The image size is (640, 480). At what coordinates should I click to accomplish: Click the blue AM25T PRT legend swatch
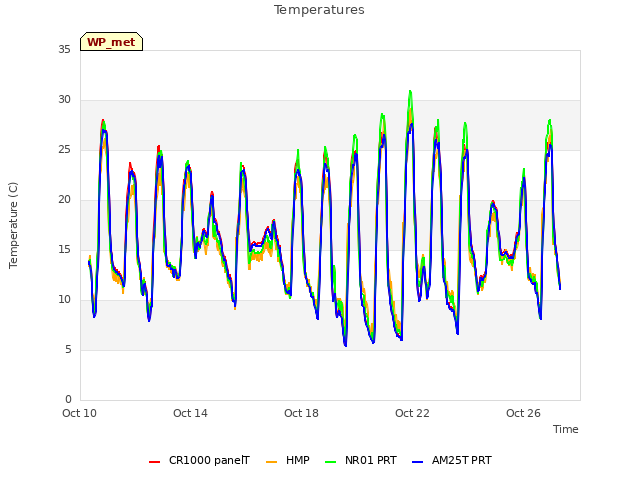point(417,461)
